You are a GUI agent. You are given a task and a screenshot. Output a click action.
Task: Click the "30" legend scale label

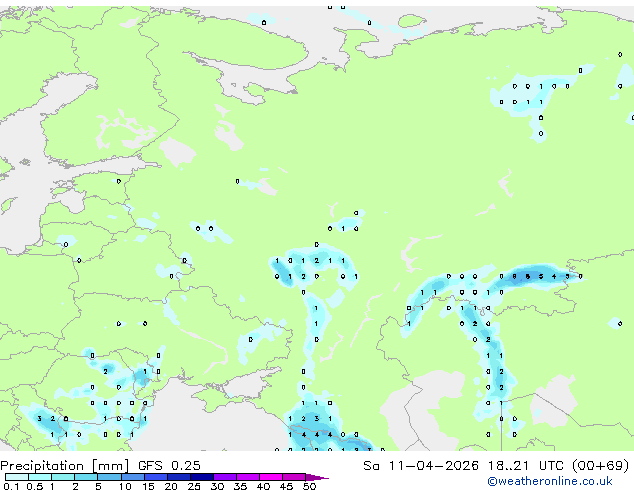click(x=217, y=486)
